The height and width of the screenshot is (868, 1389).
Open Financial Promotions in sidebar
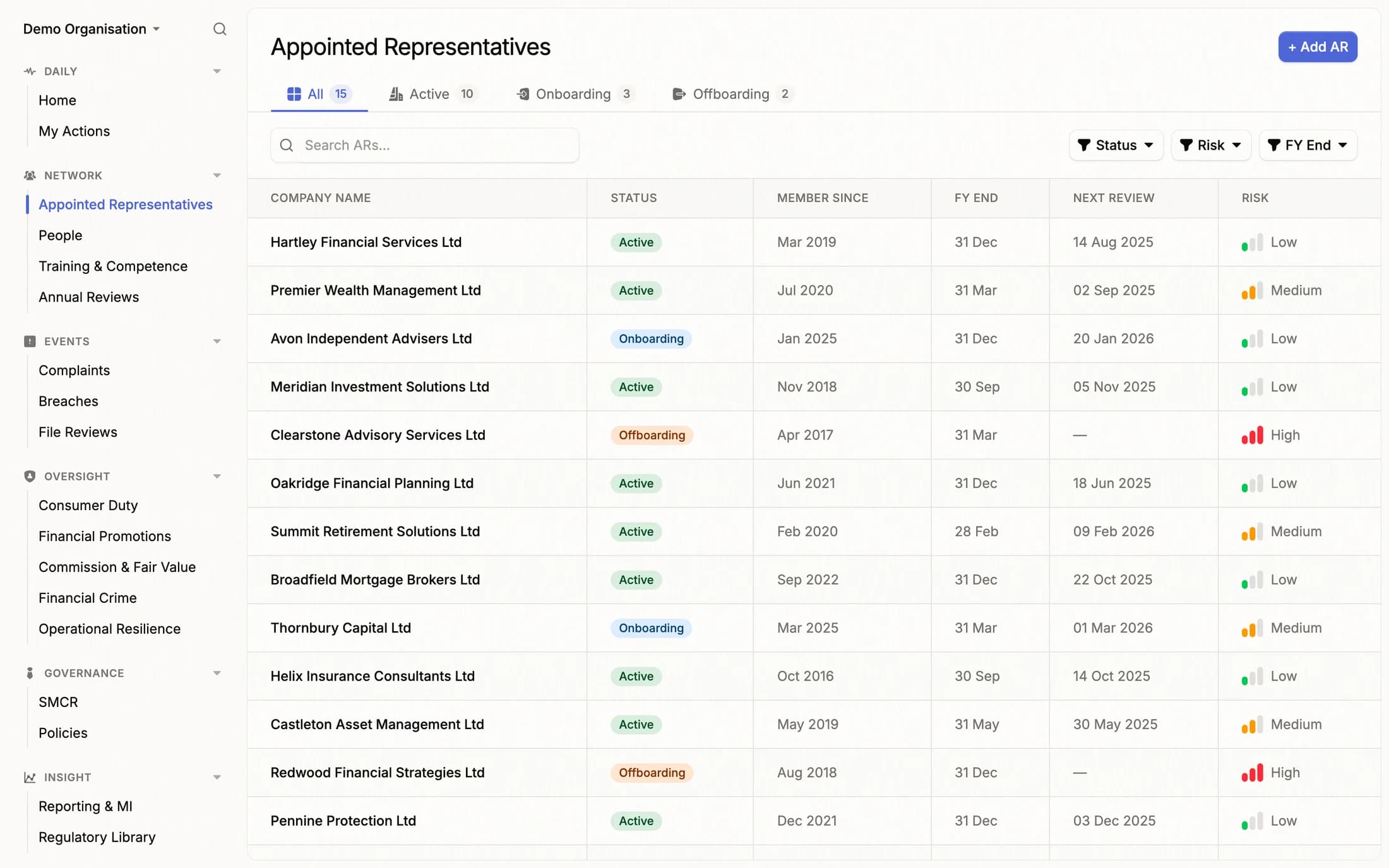pyautogui.click(x=105, y=537)
